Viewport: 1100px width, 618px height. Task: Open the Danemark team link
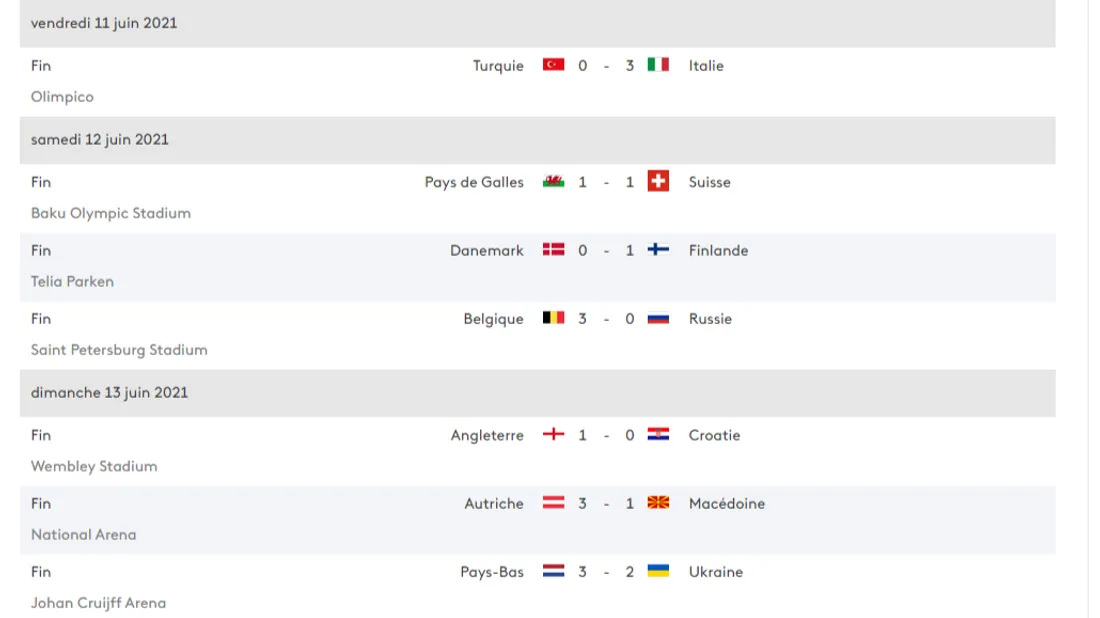(x=487, y=250)
